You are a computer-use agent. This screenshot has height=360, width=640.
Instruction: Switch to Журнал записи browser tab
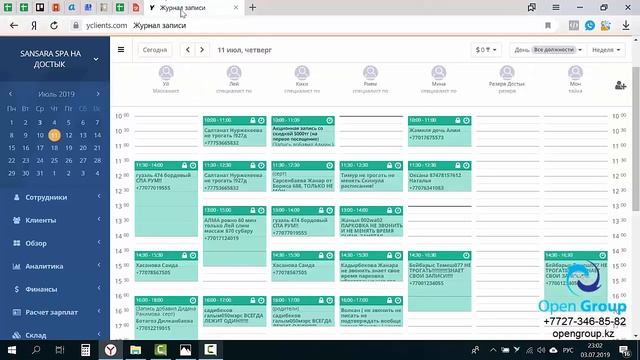[194, 8]
